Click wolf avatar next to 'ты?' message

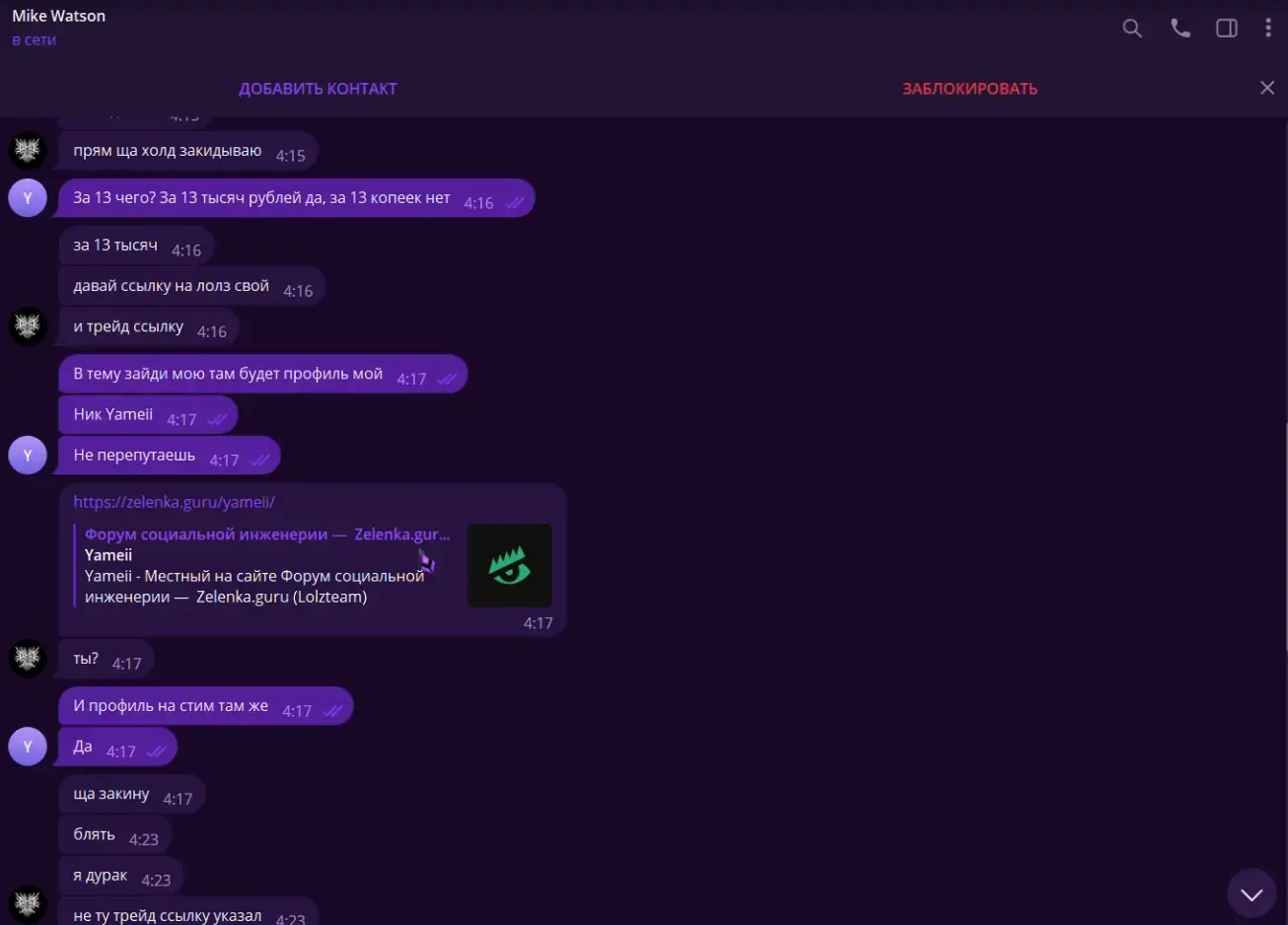[x=28, y=658]
